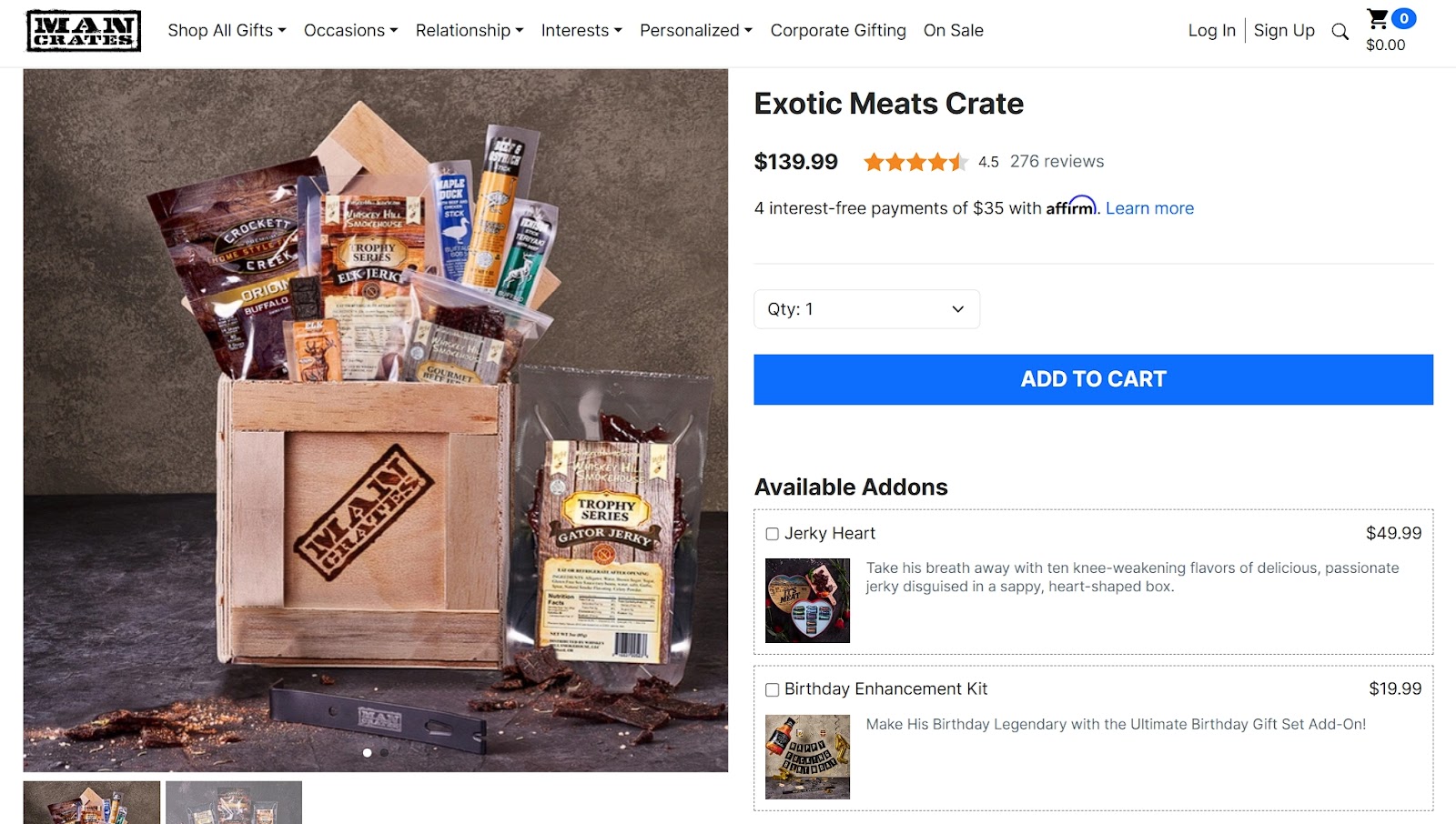The image size is (1456, 824).
Task: Open the Qty quantity dropdown
Action: [866, 309]
